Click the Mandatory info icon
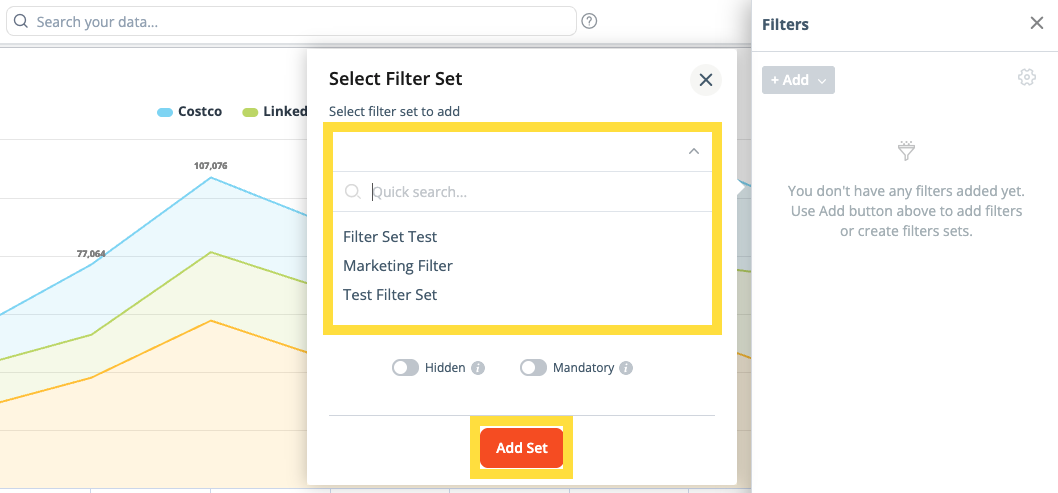1058x493 pixels. [x=626, y=368]
